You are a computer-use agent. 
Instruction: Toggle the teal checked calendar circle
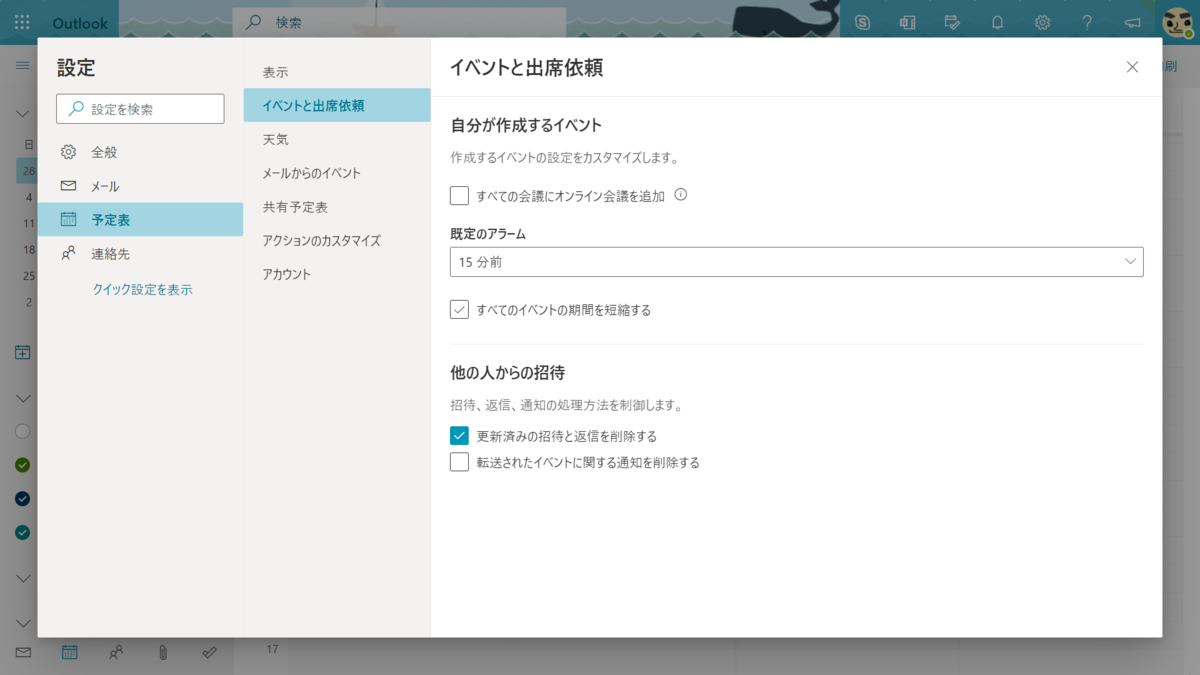point(22,533)
